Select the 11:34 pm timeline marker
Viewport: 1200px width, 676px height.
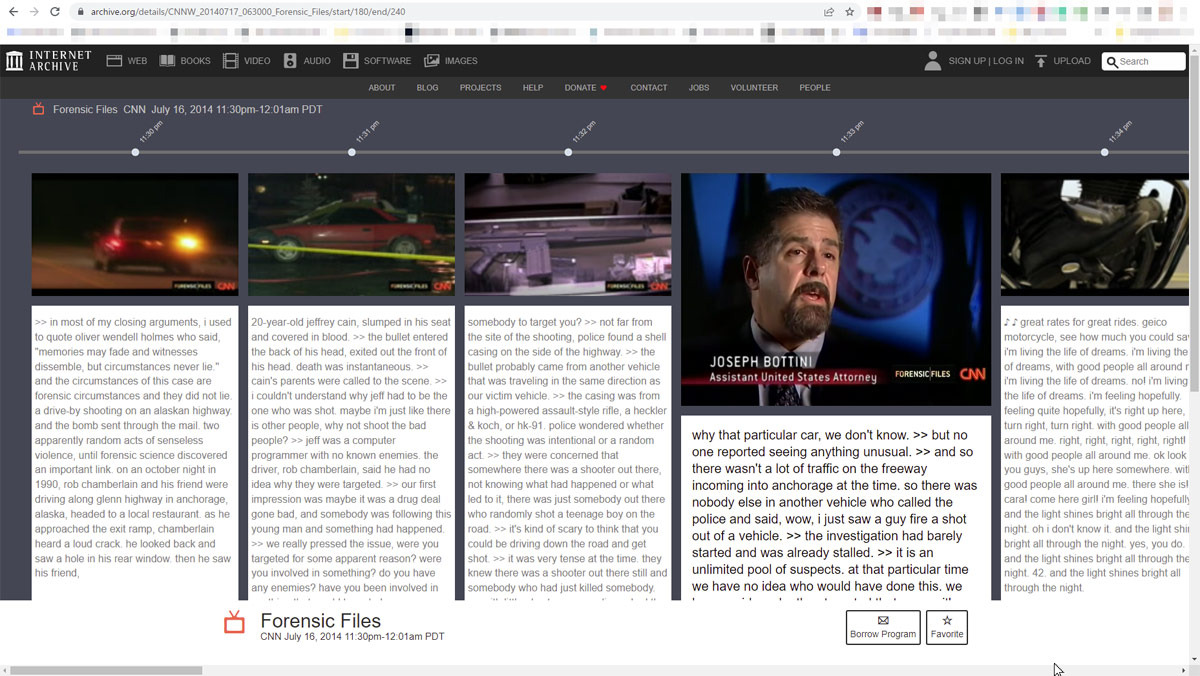pos(1105,152)
